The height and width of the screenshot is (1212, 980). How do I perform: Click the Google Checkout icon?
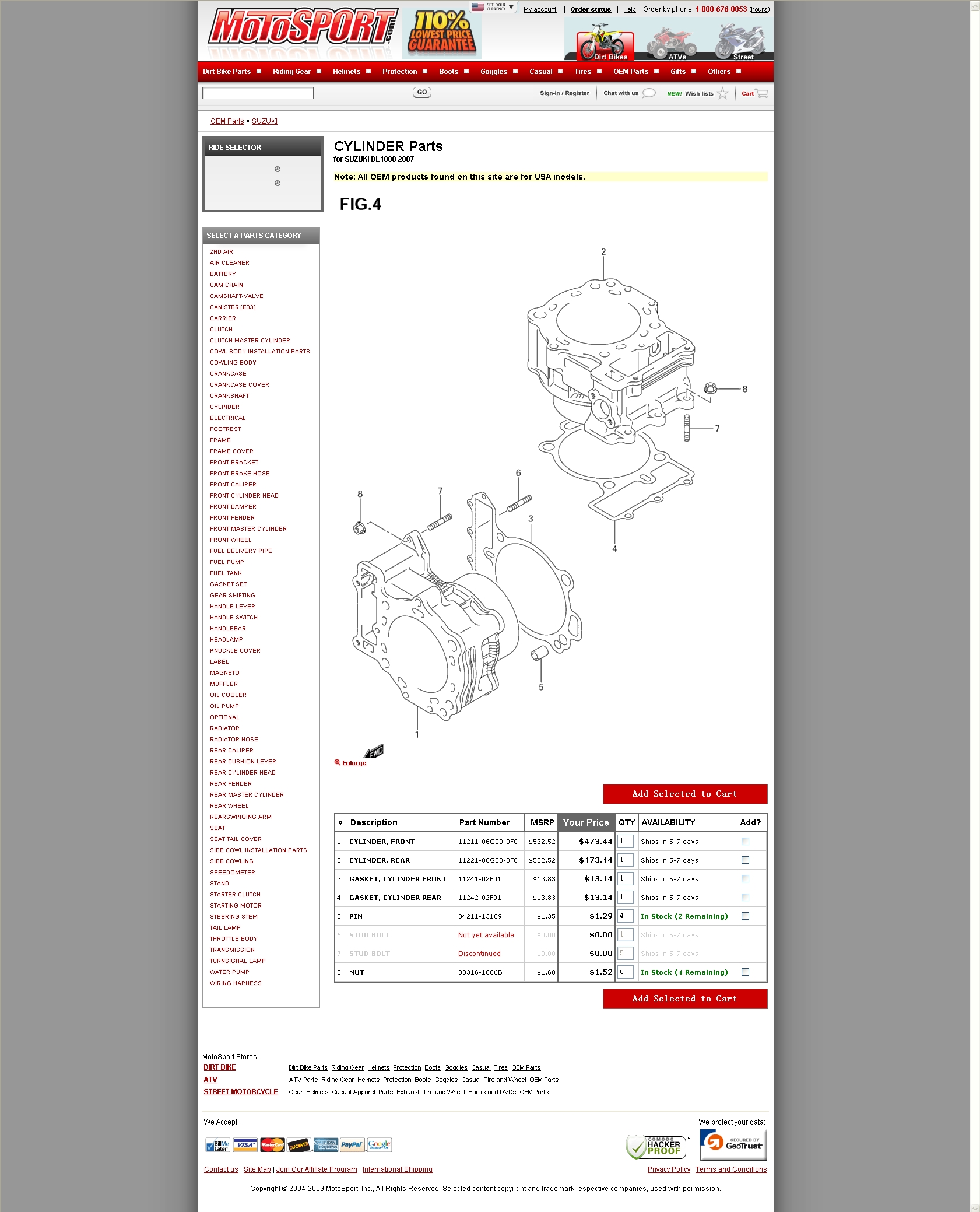(379, 1145)
